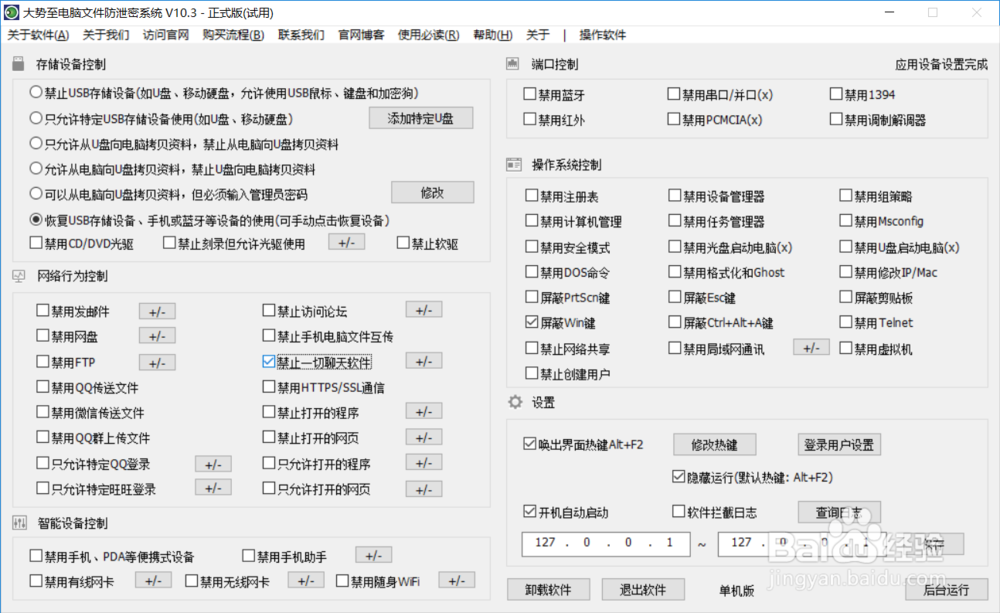Open the +/- list for 禁用手机助手

coord(373,554)
